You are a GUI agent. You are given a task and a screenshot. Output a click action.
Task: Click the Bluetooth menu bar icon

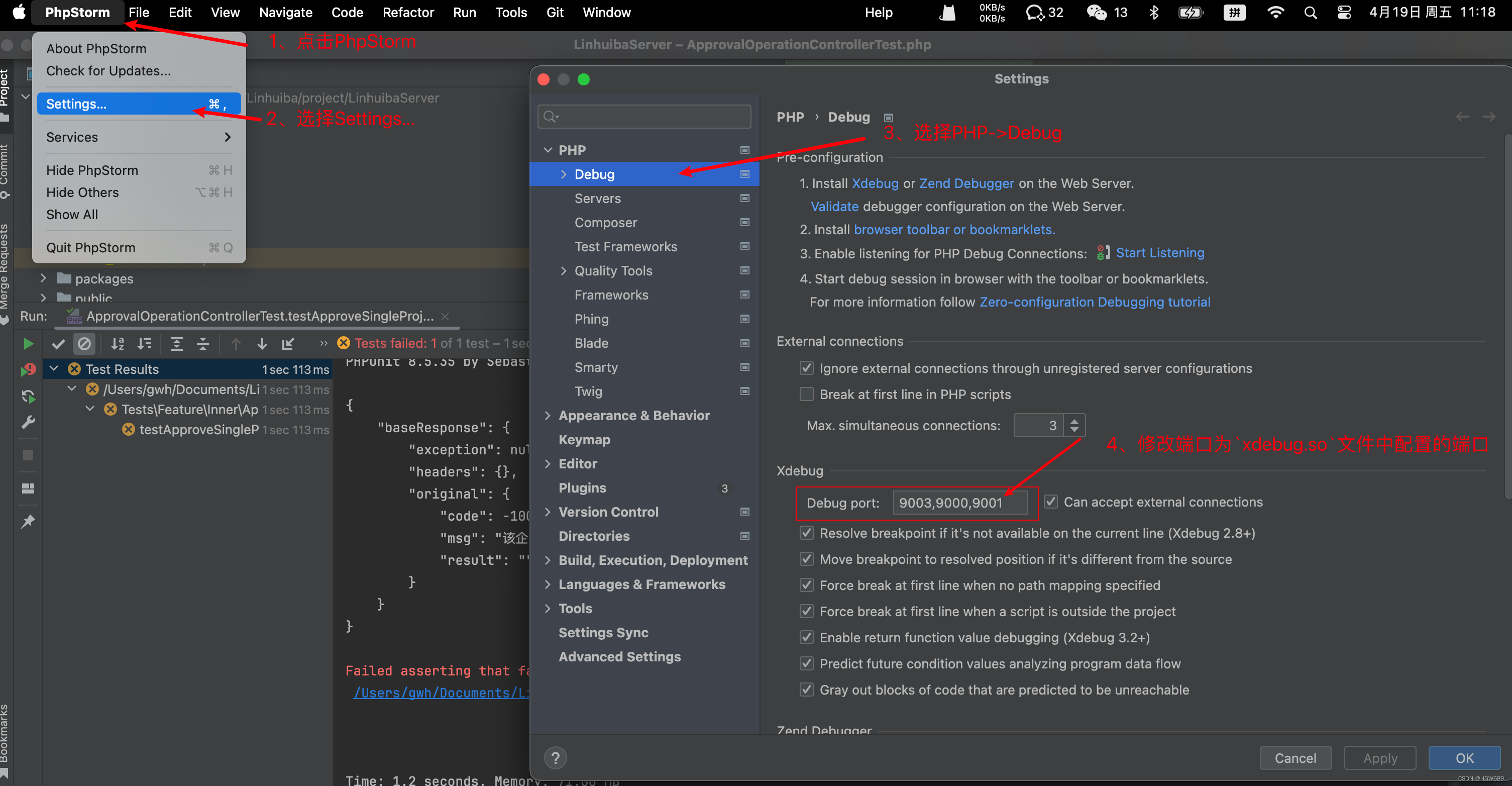pos(1153,13)
